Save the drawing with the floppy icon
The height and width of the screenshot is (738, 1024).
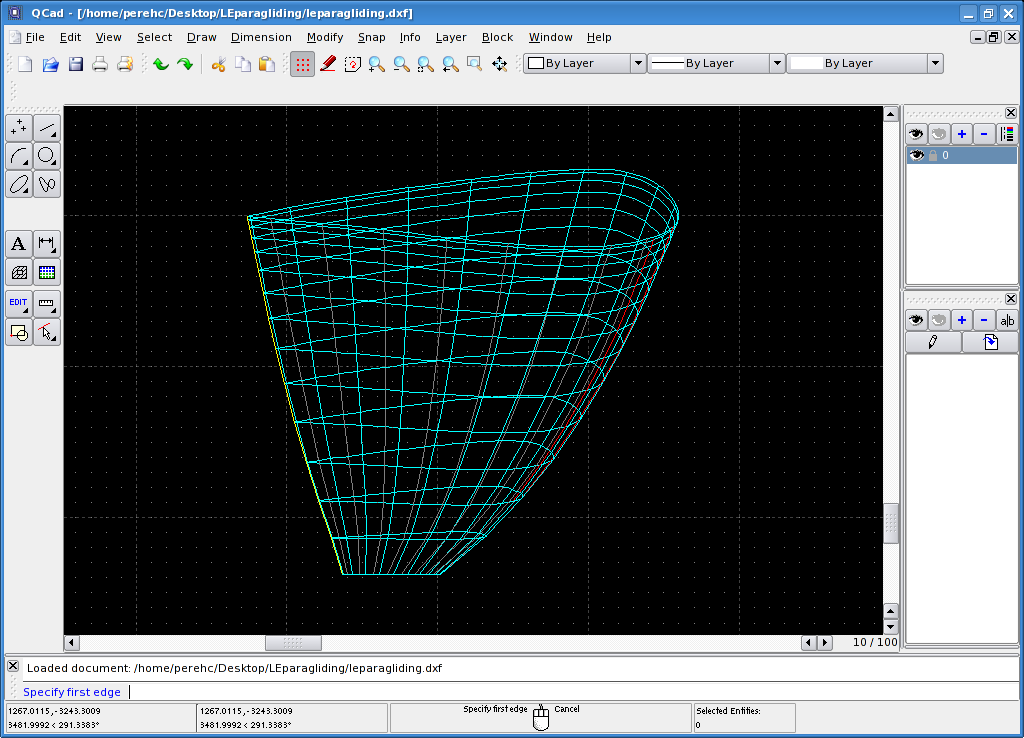76,64
